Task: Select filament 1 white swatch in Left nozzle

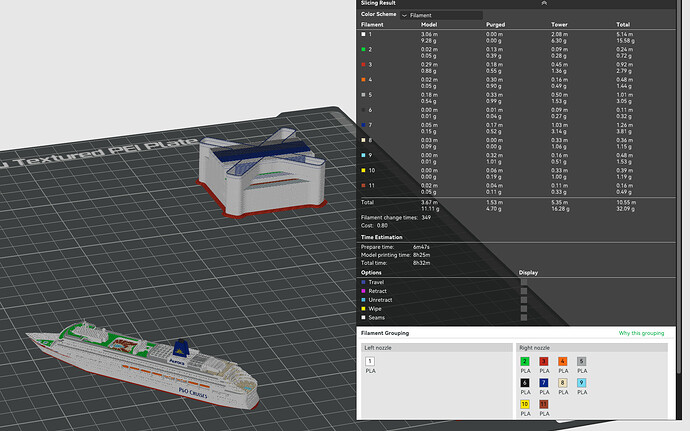Action: point(370,361)
